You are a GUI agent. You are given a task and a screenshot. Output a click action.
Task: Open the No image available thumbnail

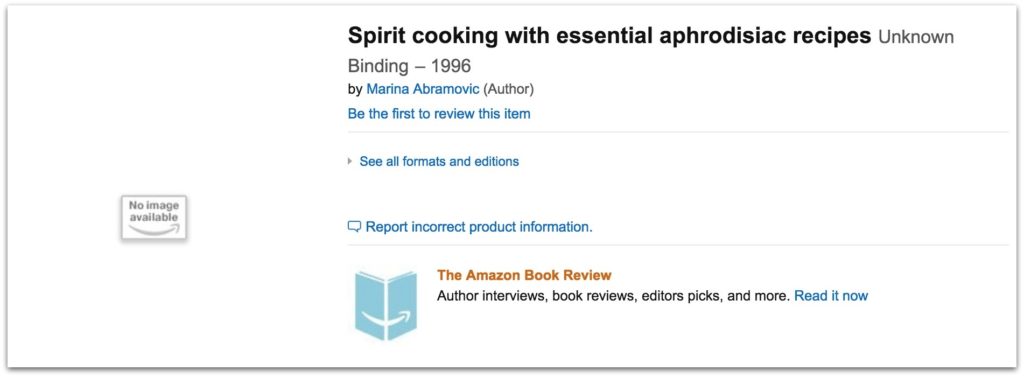click(153, 218)
